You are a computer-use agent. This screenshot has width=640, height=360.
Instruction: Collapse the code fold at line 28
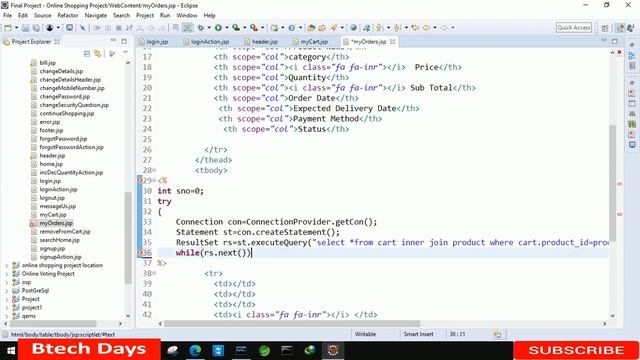(x=154, y=170)
